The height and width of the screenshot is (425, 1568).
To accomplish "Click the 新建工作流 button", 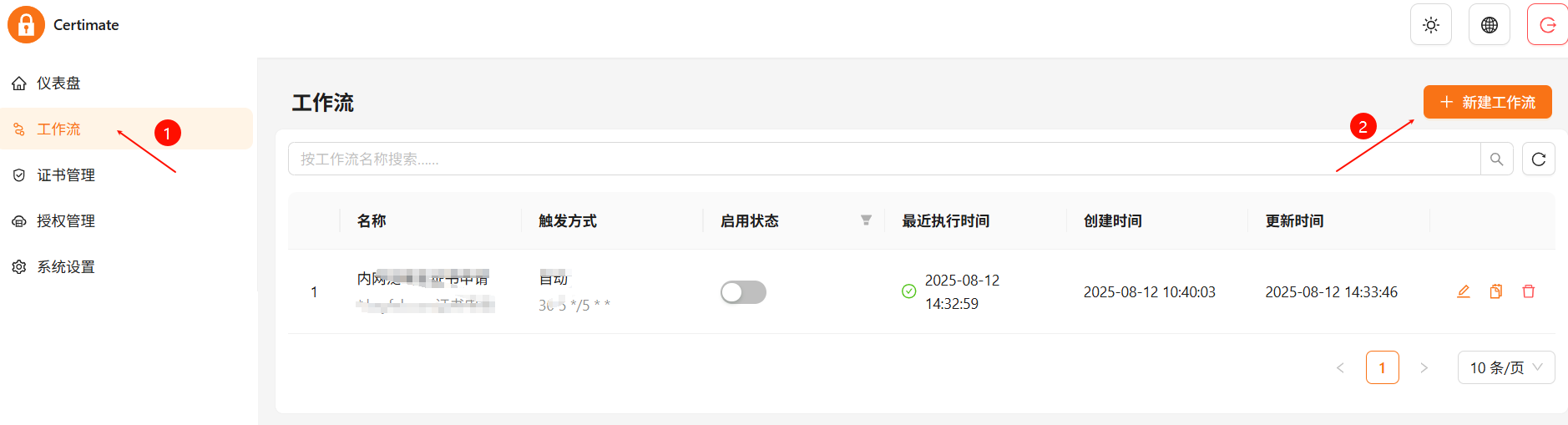I will (x=1488, y=102).
